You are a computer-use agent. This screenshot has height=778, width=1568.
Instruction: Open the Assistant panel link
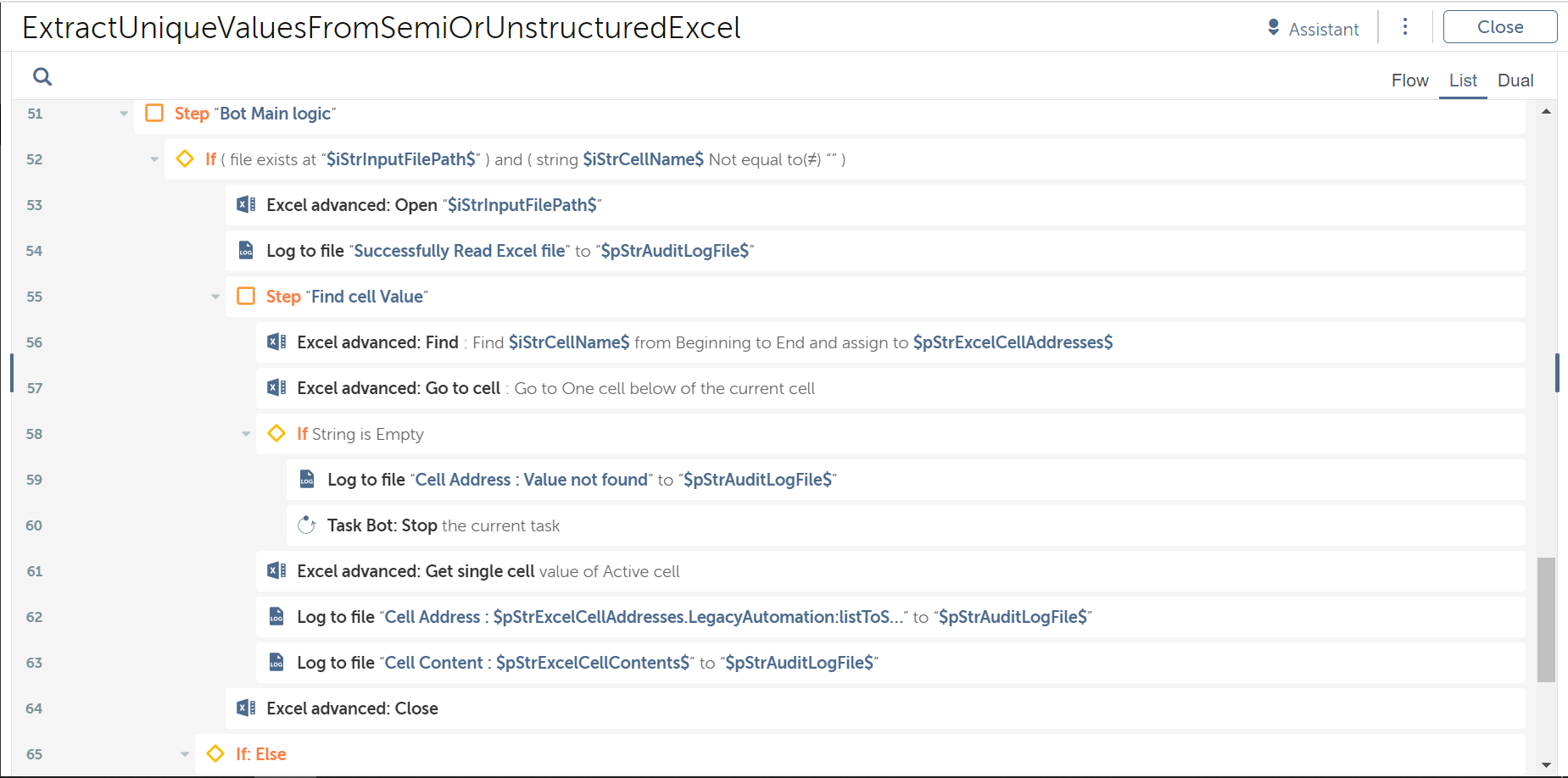point(1323,29)
